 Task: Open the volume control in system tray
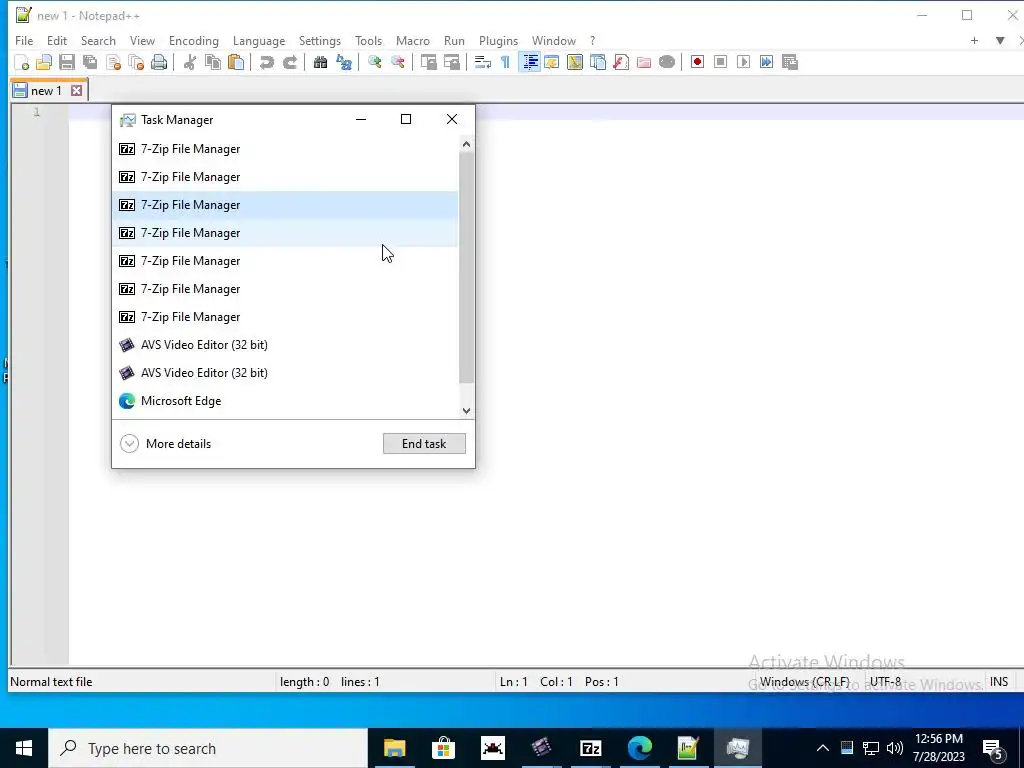895,748
